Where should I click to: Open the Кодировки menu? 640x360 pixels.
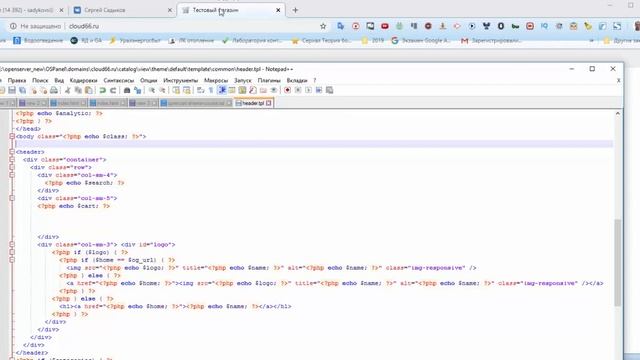(83, 80)
